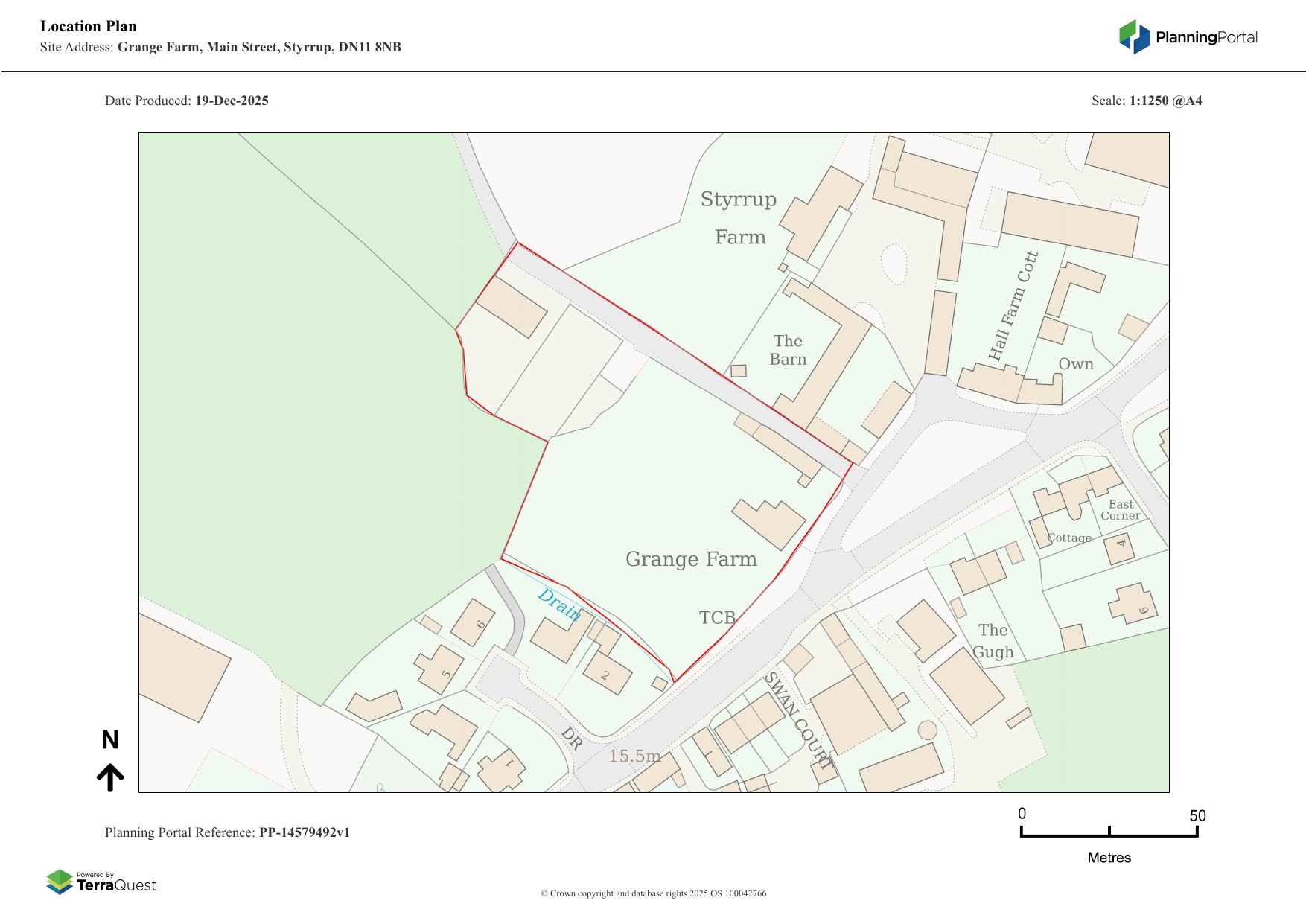Click the Grange Farm map label
The height and width of the screenshot is (924, 1306).
click(x=691, y=559)
